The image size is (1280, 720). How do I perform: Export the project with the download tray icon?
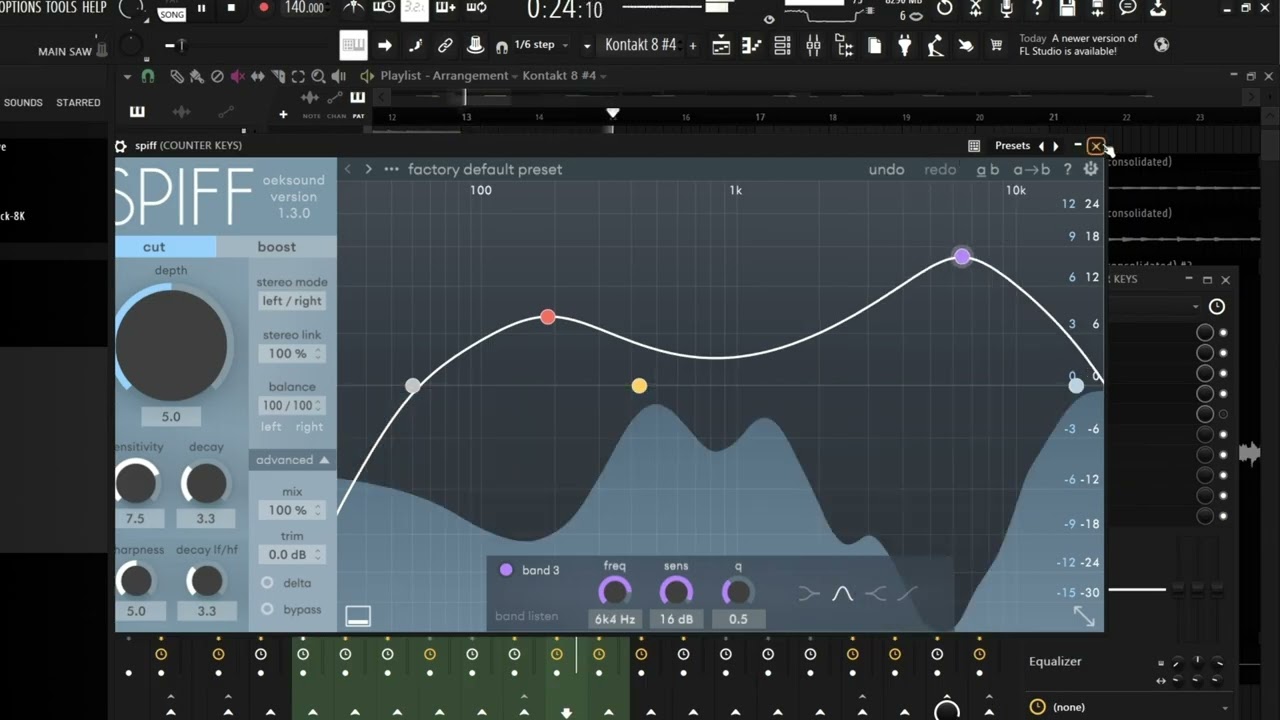pyautogui.click(x=1158, y=8)
